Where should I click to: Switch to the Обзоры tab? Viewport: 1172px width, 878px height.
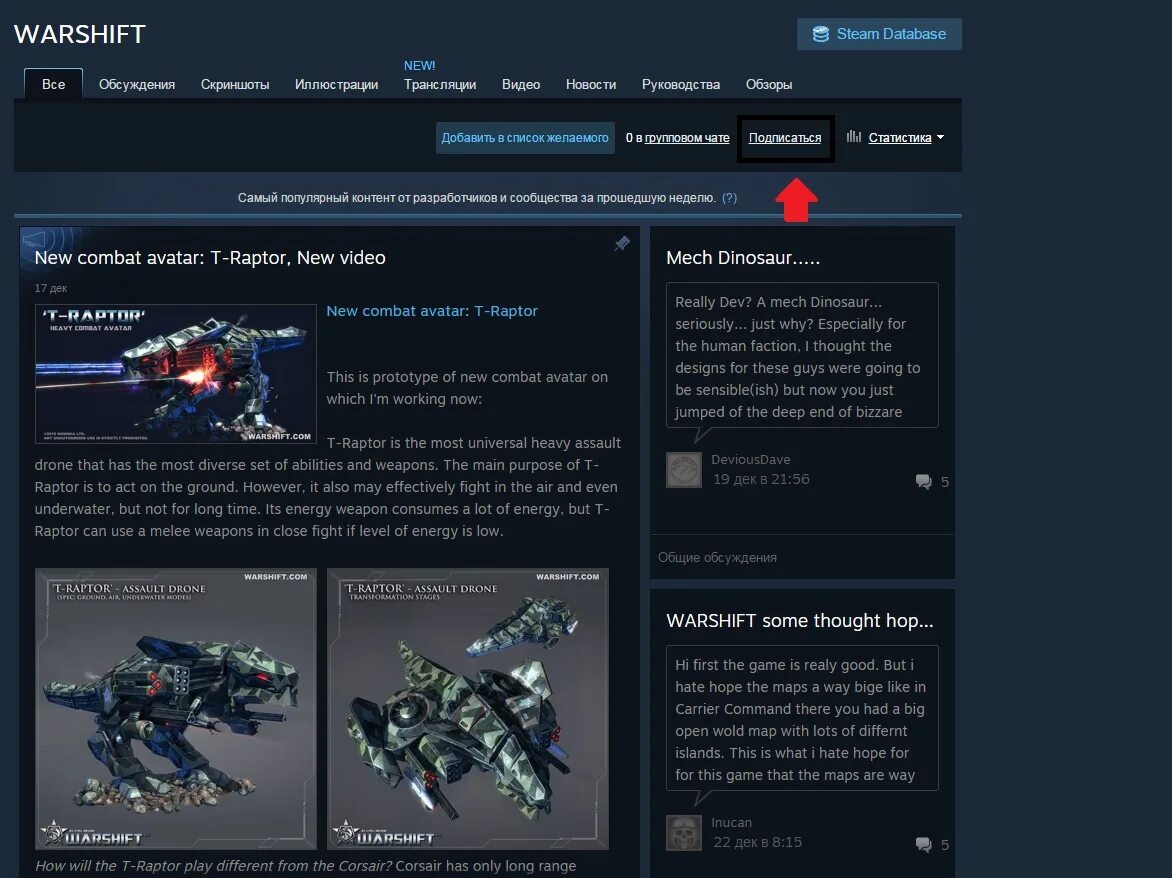pyautogui.click(x=769, y=84)
